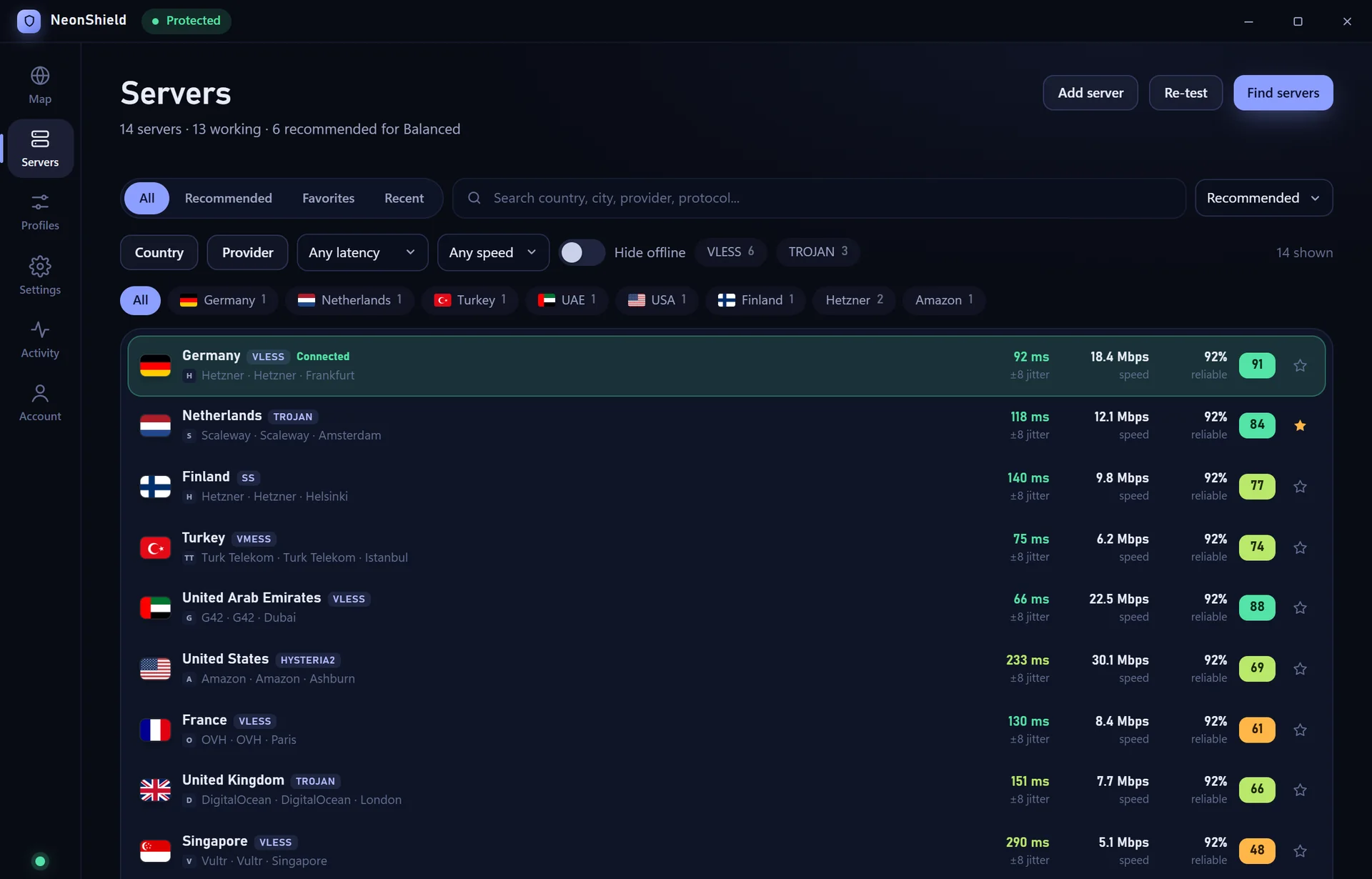Open Settings from the sidebar
This screenshot has width=1372, height=879.
(x=40, y=275)
